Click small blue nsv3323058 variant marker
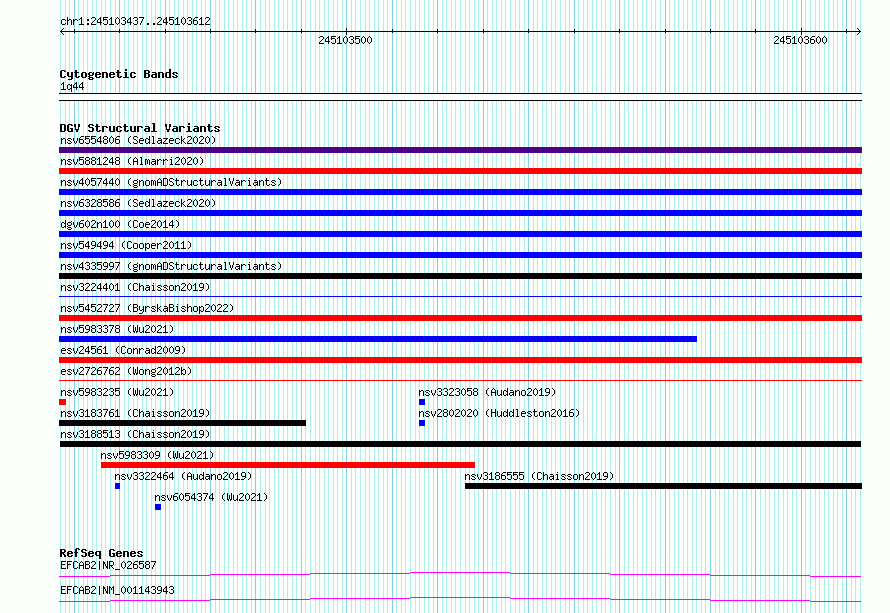 point(422,402)
